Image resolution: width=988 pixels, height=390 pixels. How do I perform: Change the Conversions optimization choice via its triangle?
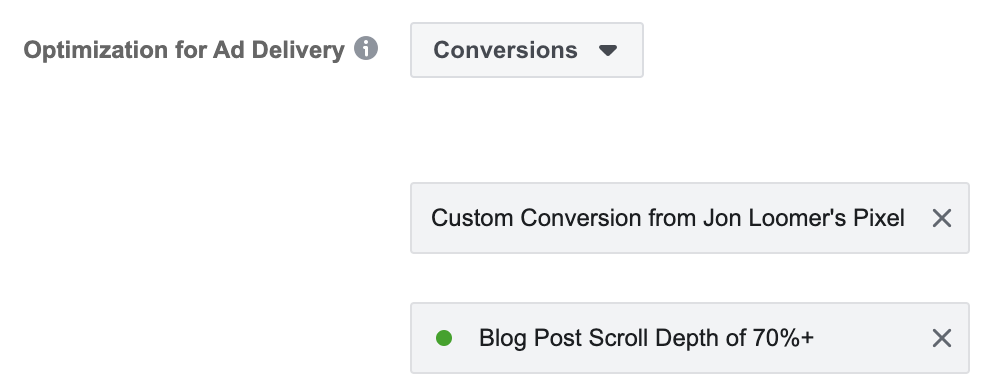click(x=607, y=50)
